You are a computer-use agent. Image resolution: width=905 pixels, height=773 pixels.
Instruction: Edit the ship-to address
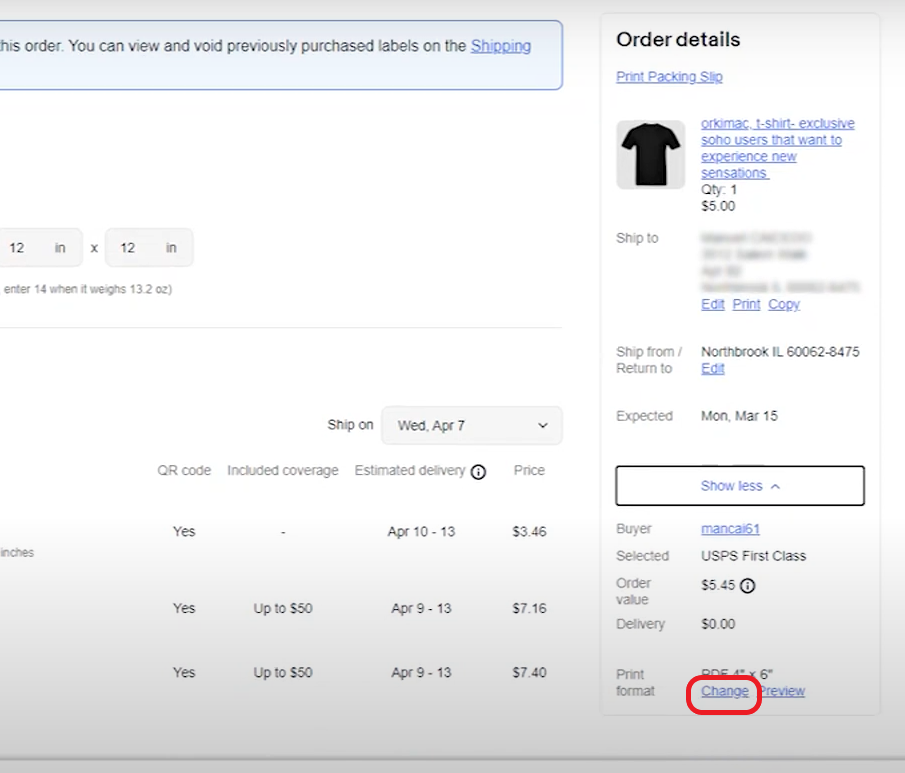(712, 304)
